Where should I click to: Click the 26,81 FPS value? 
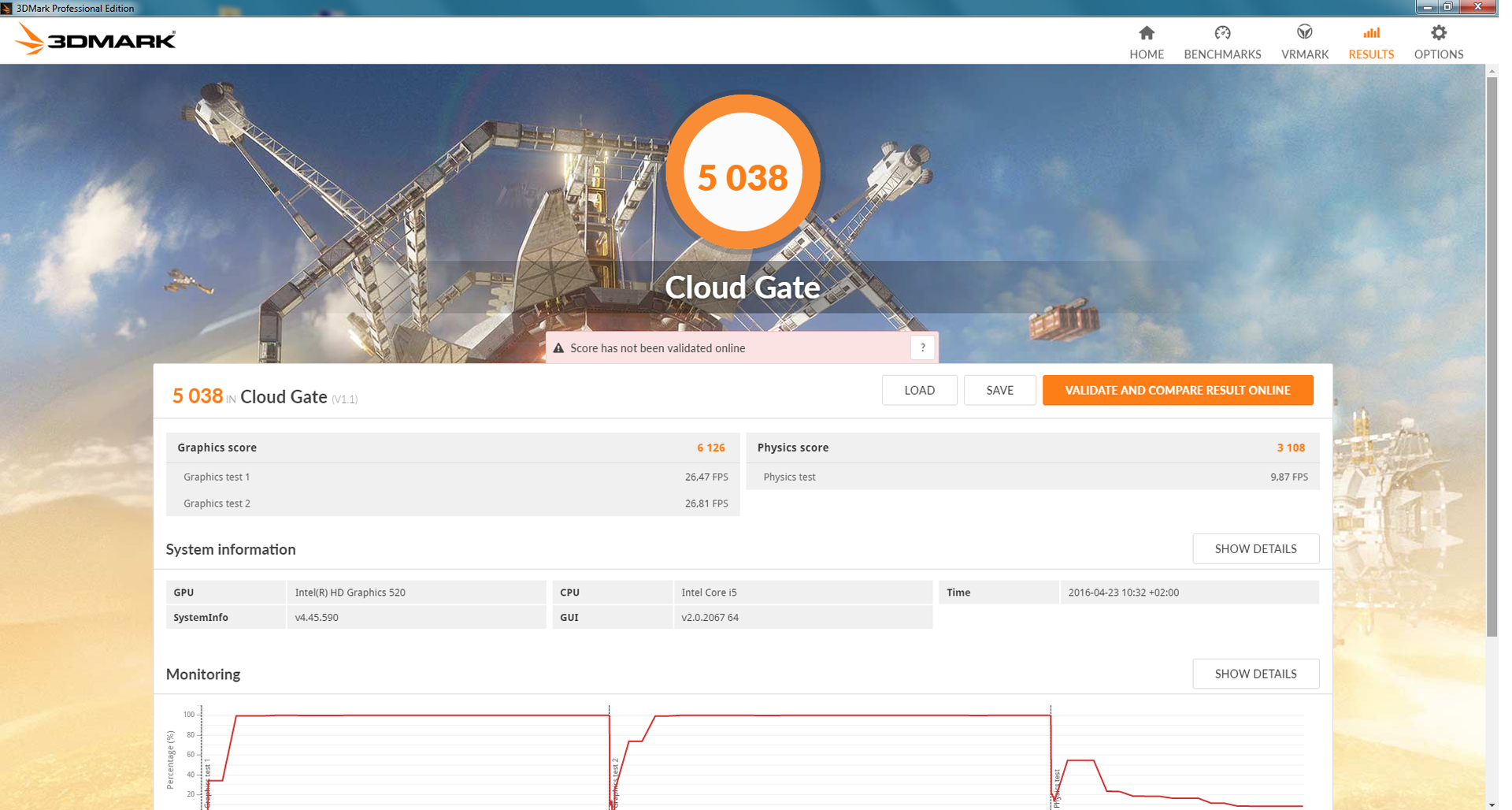coord(706,503)
